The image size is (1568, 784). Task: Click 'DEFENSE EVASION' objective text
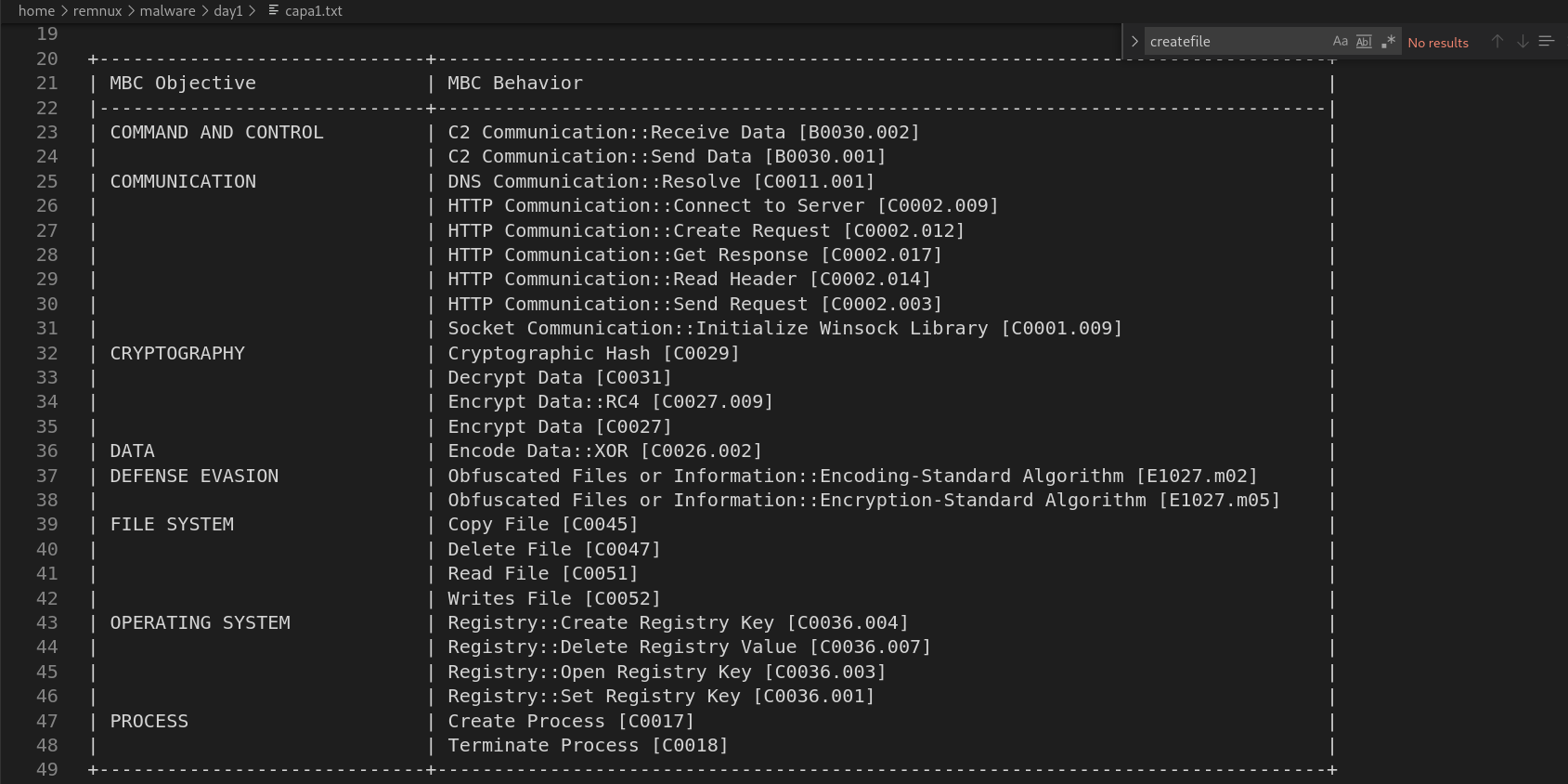(194, 476)
